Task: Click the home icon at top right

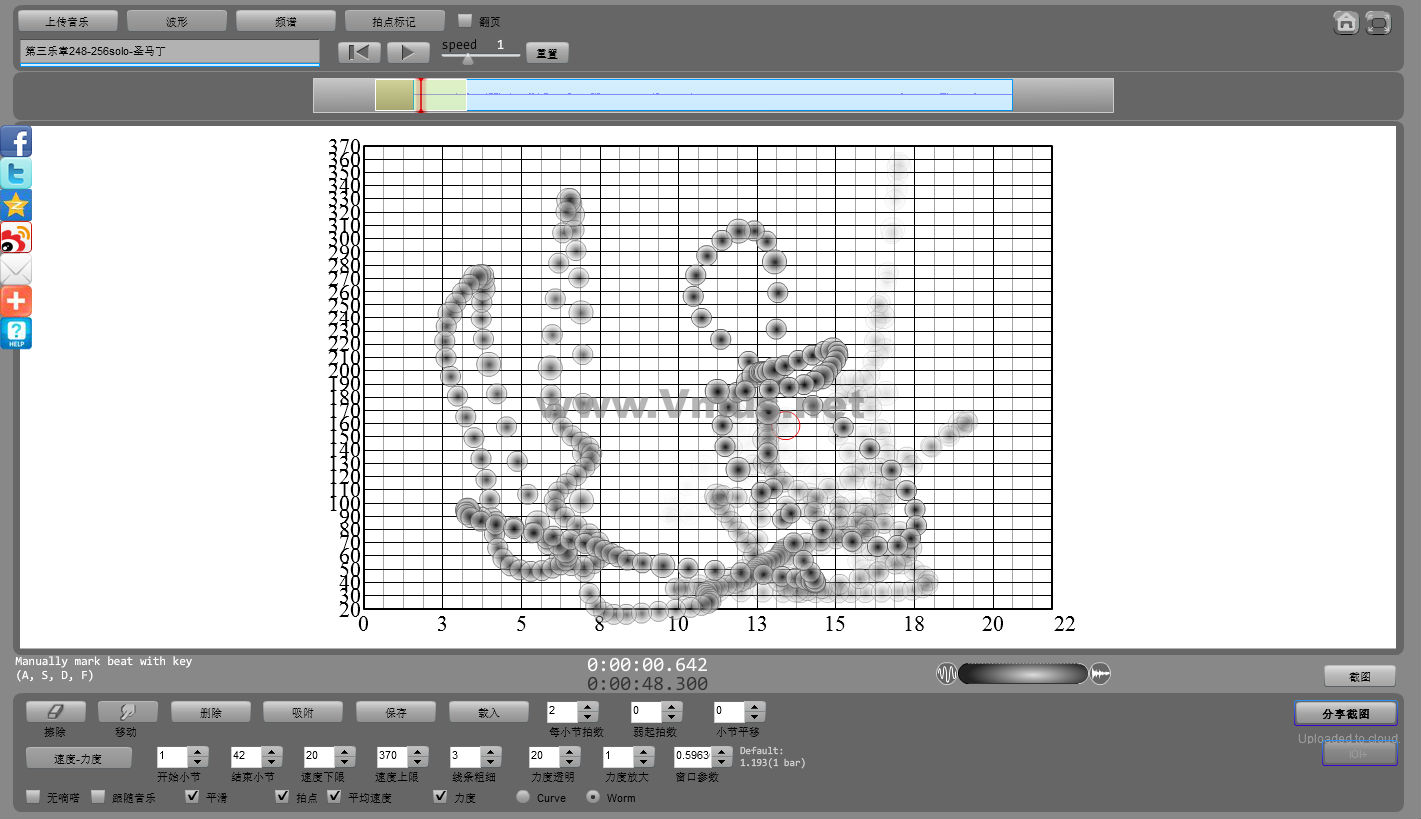Action: coord(1346,23)
